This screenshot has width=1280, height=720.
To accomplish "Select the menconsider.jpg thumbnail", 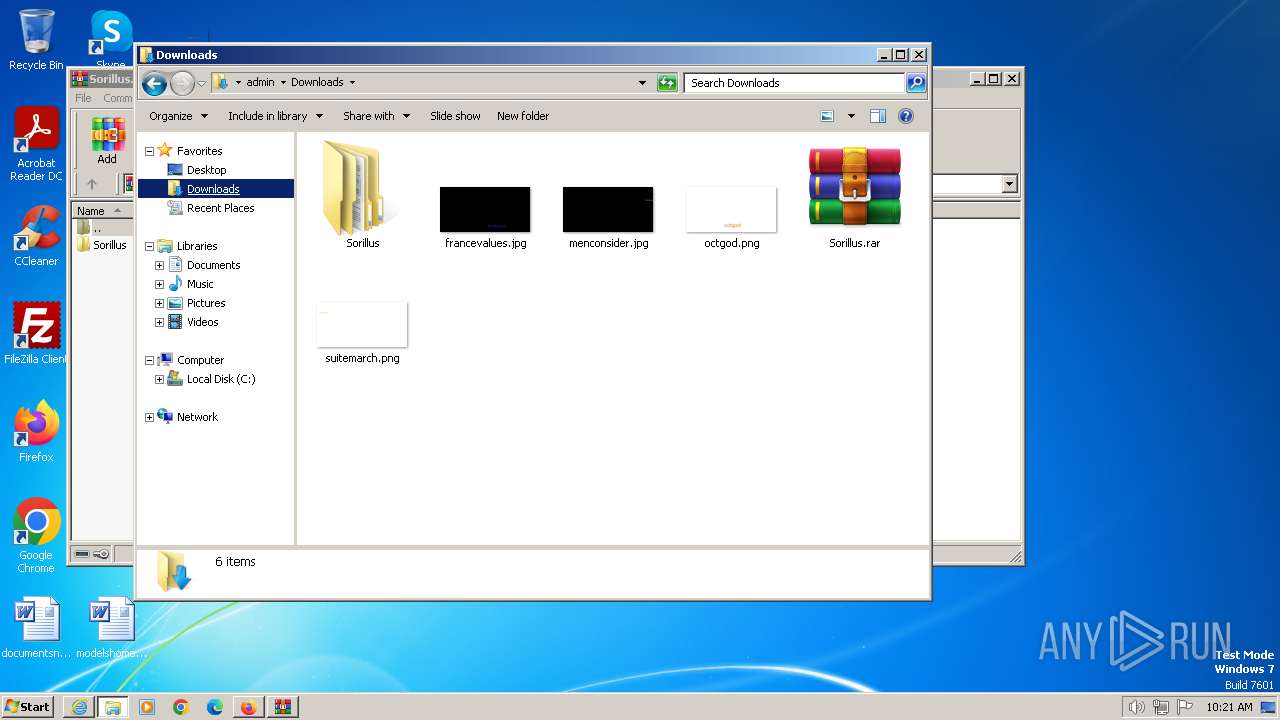I will click(x=608, y=209).
